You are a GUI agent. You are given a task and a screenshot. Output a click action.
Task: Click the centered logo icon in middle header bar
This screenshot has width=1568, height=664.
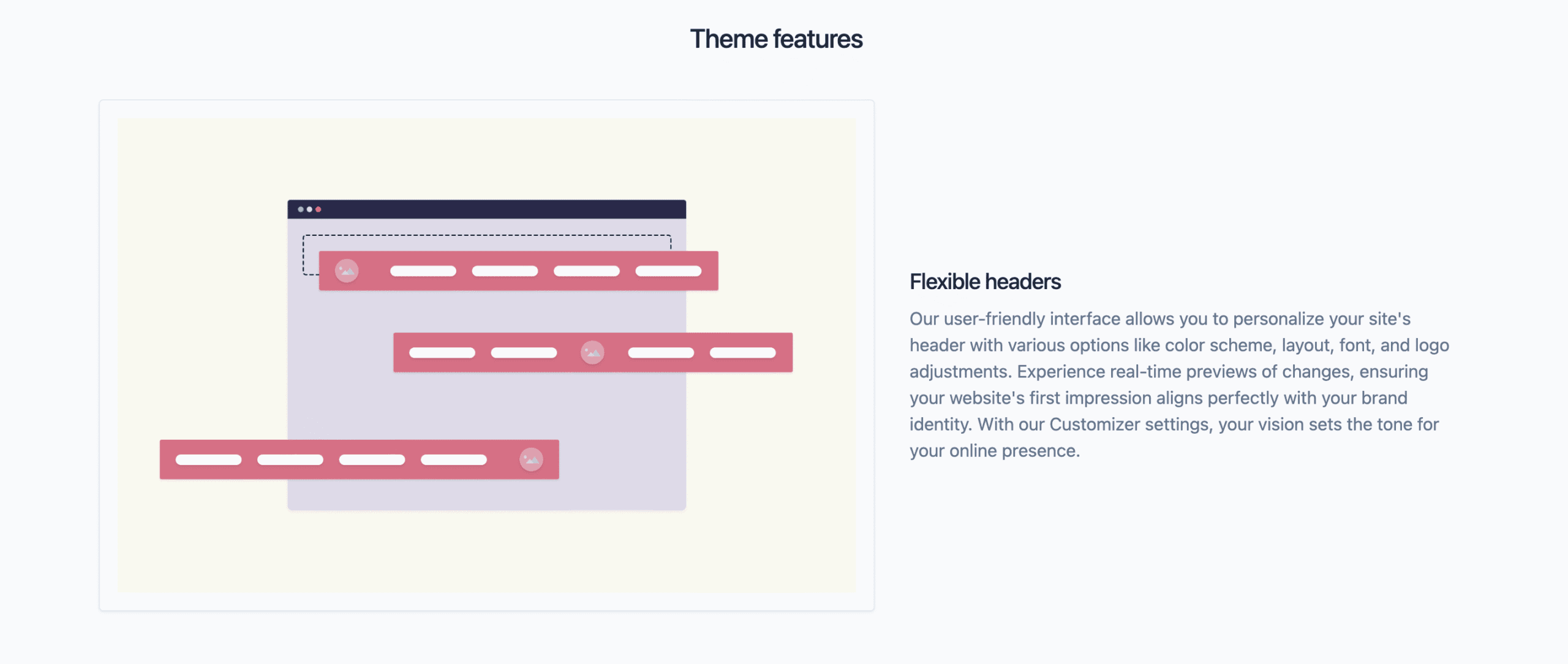click(592, 352)
